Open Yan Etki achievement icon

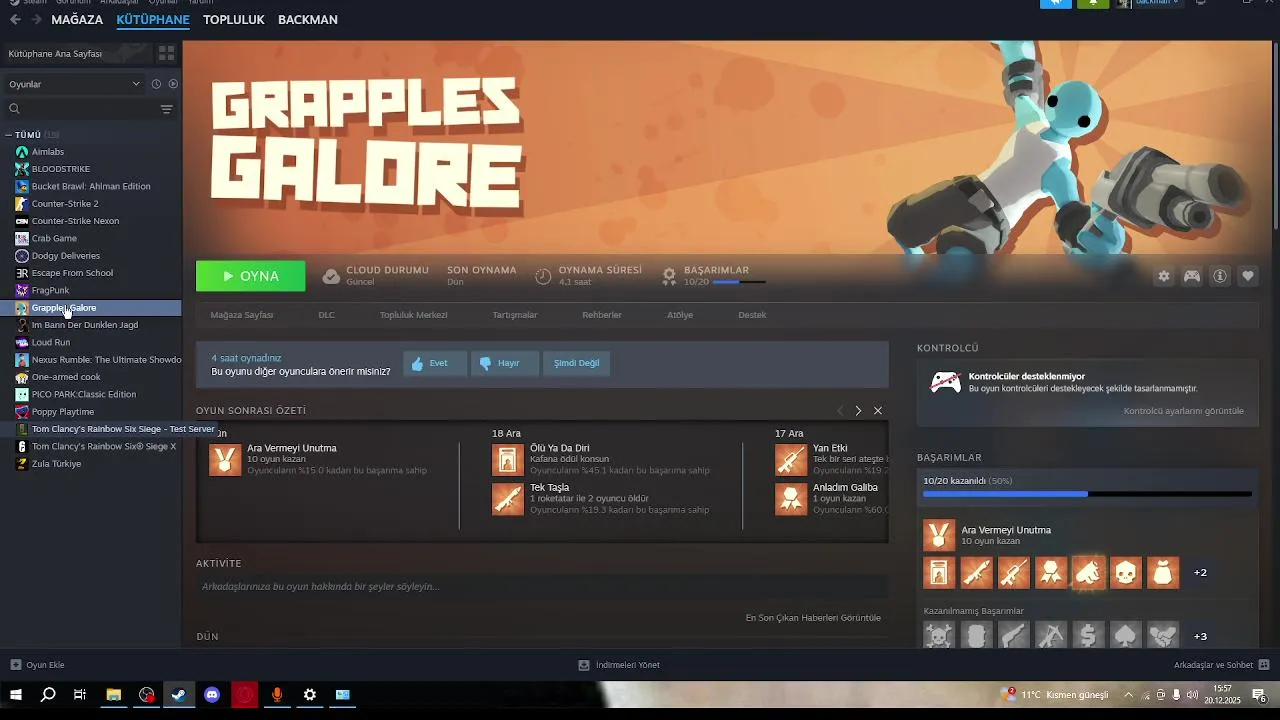pyautogui.click(x=791, y=460)
